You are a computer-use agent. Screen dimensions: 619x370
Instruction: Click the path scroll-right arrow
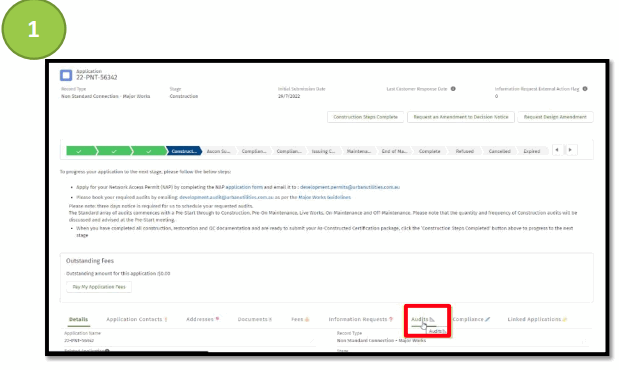[570, 150]
